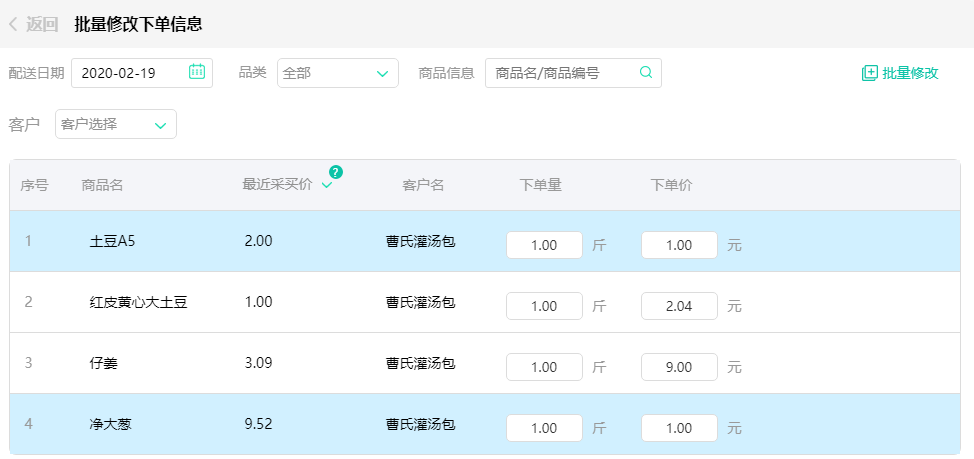The height and width of the screenshot is (459, 974).
Task: Edit the order price for 土豆A5
Action: click(x=679, y=245)
